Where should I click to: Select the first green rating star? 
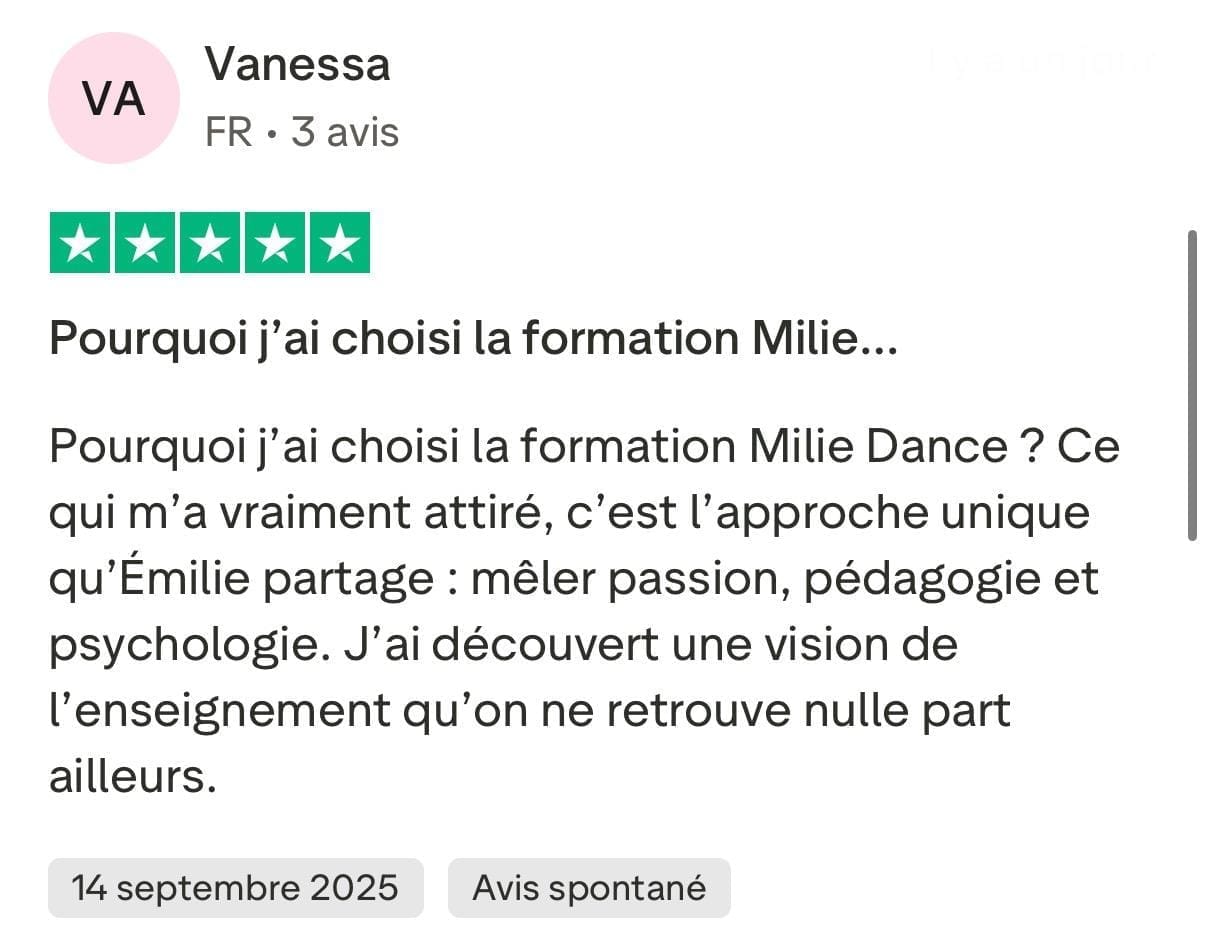click(x=80, y=243)
